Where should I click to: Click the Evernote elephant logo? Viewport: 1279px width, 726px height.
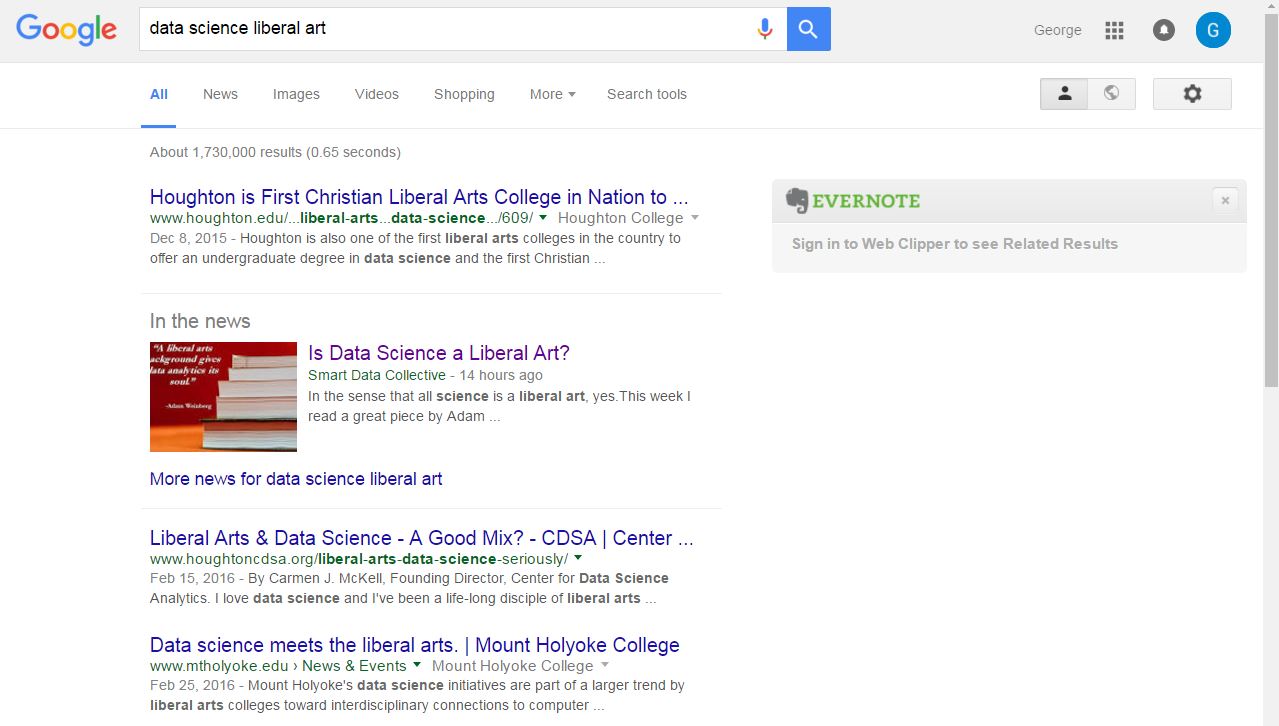click(797, 200)
